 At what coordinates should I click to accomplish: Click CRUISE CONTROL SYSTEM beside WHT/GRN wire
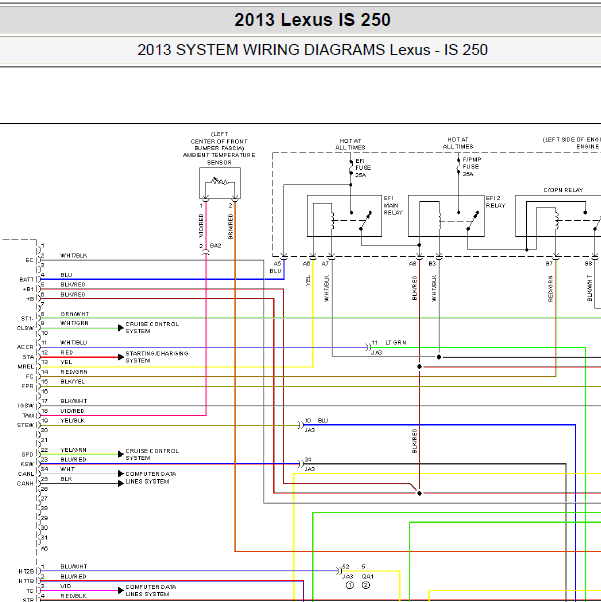(x=152, y=327)
